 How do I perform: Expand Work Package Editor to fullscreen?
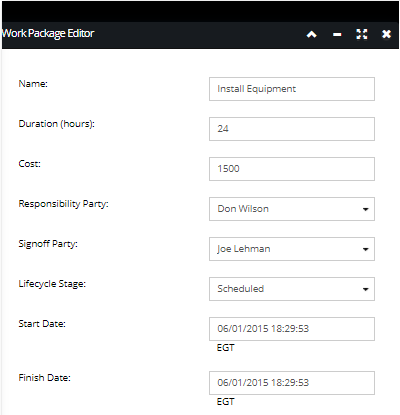362,34
